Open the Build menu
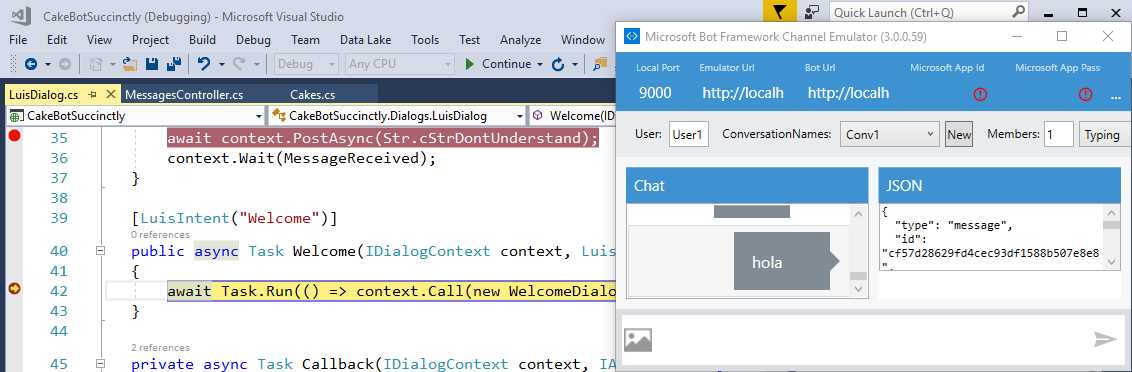 (x=202, y=40)
